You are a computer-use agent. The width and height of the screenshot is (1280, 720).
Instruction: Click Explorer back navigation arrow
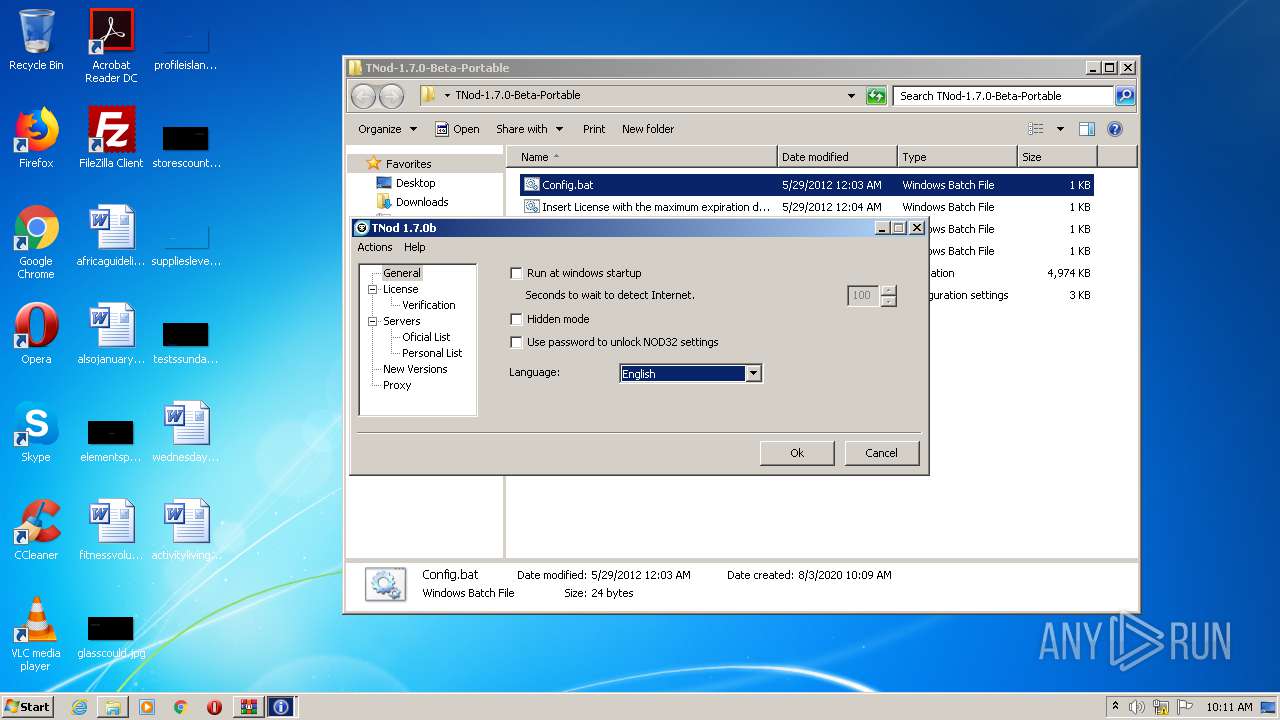tap(363, 96)
